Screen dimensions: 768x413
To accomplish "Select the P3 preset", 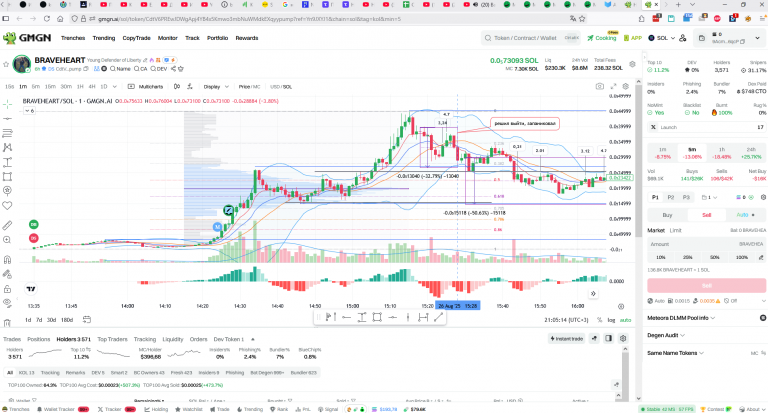I will click(x=686, y=197).
